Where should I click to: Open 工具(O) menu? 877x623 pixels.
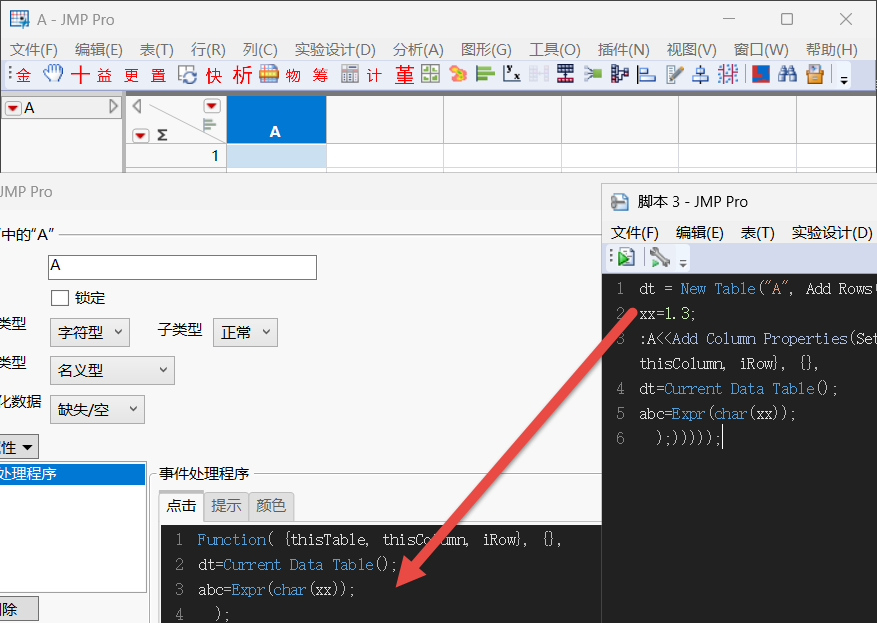coord(555,50)
